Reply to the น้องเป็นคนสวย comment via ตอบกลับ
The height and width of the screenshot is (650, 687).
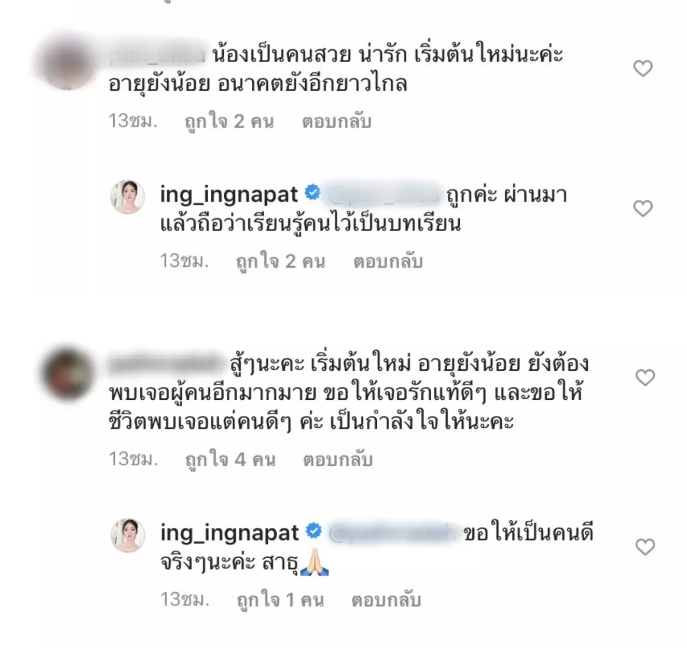[x=336, y=121]
